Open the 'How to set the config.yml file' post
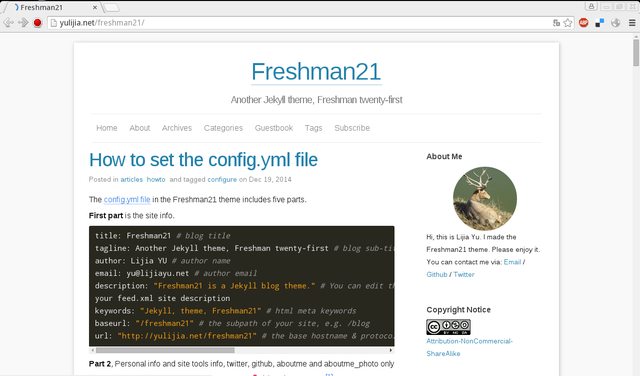 coord(203,160)
